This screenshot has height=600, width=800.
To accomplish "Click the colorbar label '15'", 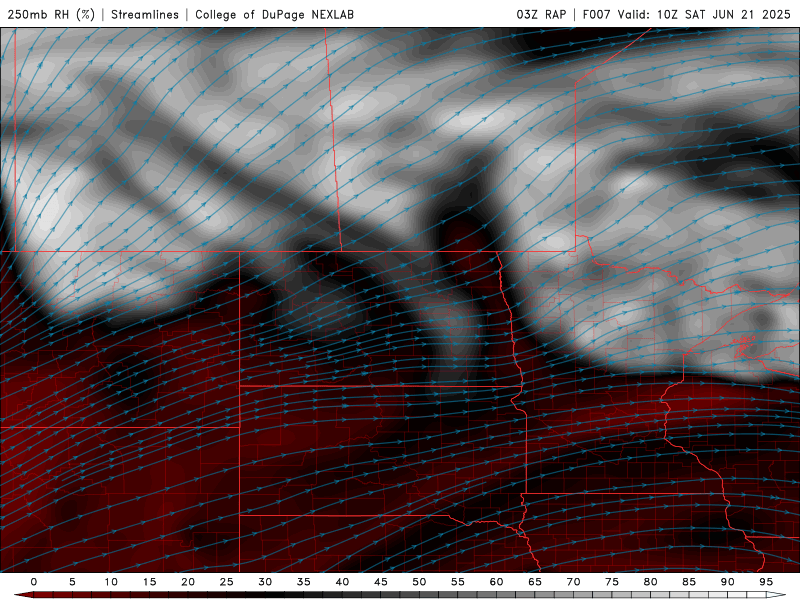I will (149, 582).
